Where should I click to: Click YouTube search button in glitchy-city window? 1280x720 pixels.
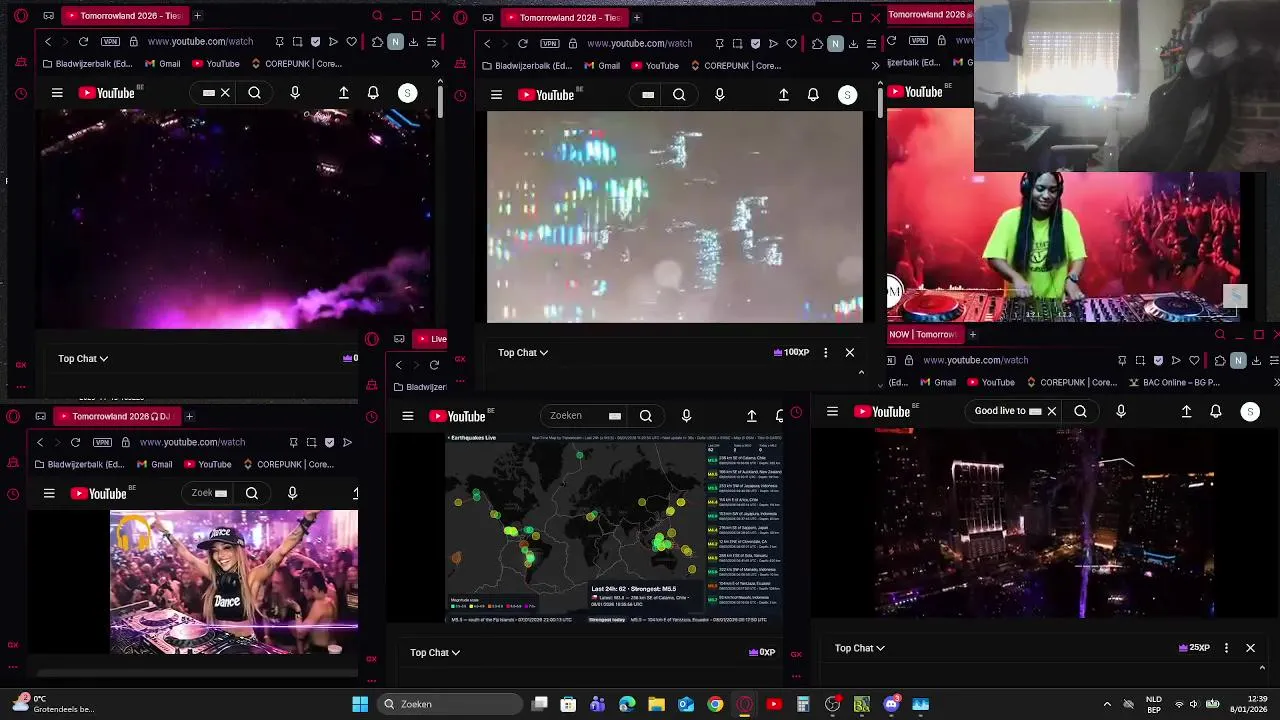pos(679,95)
